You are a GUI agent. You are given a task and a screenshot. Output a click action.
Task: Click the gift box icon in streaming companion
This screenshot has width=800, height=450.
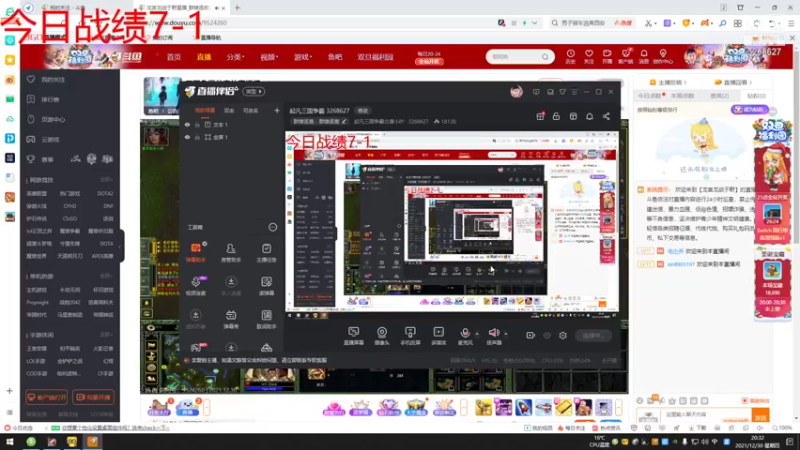(540, 116)
